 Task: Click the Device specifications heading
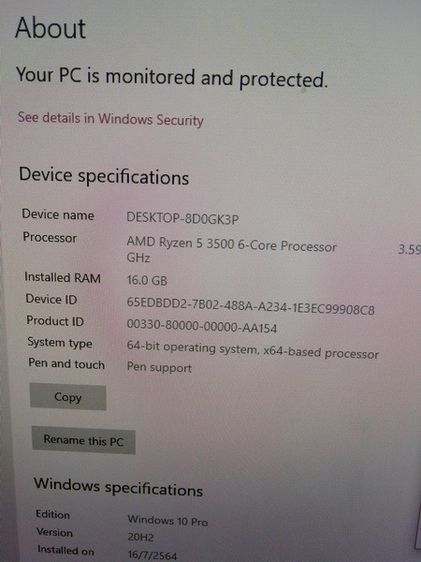point(104,176)
